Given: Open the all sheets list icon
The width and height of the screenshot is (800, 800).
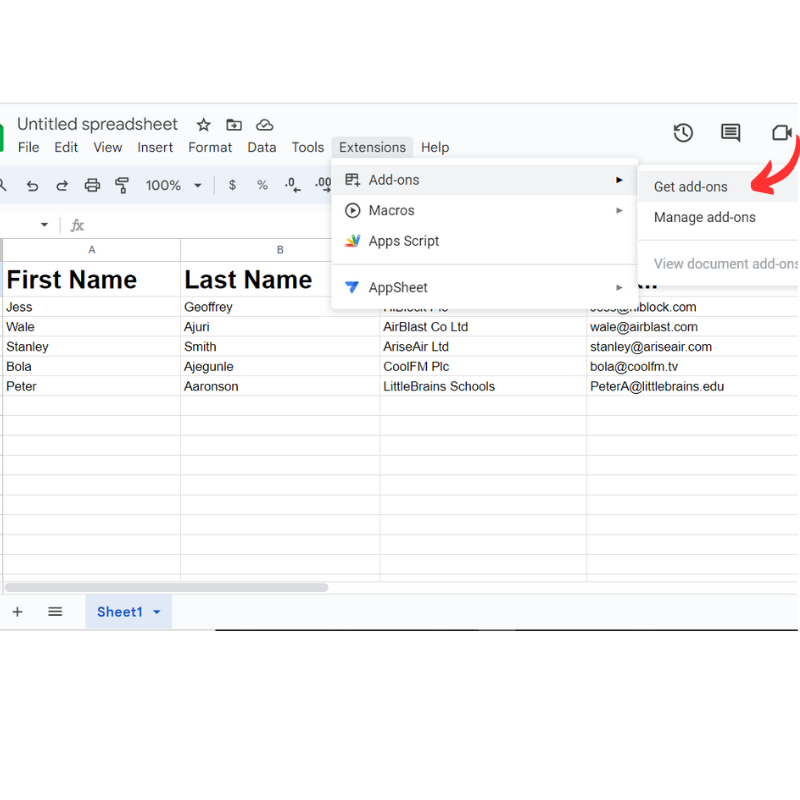Looking at the screenshot, I should [x=55, y=612].
